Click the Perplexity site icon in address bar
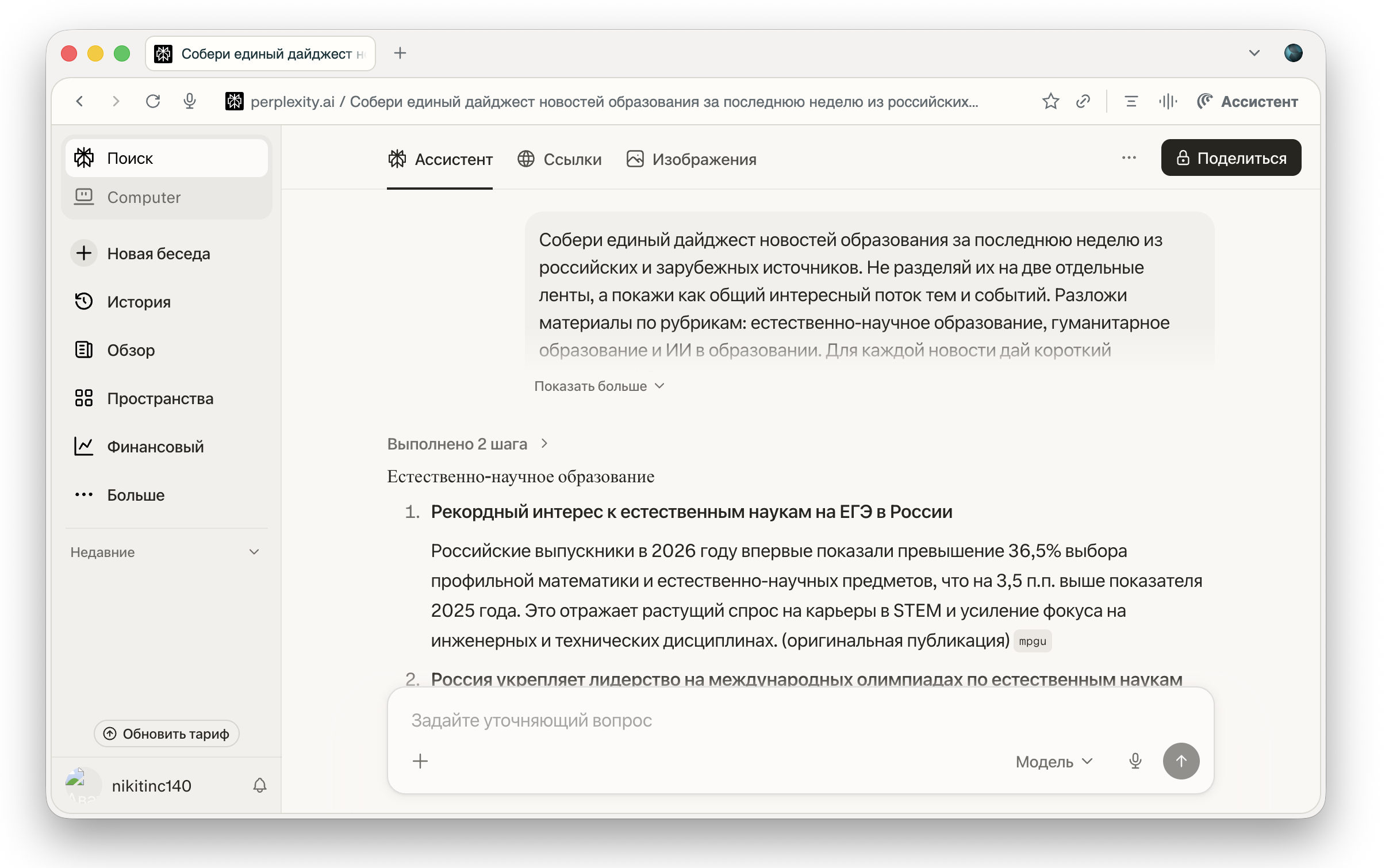Screen dimensions: 1389x868 click(234, 101)
